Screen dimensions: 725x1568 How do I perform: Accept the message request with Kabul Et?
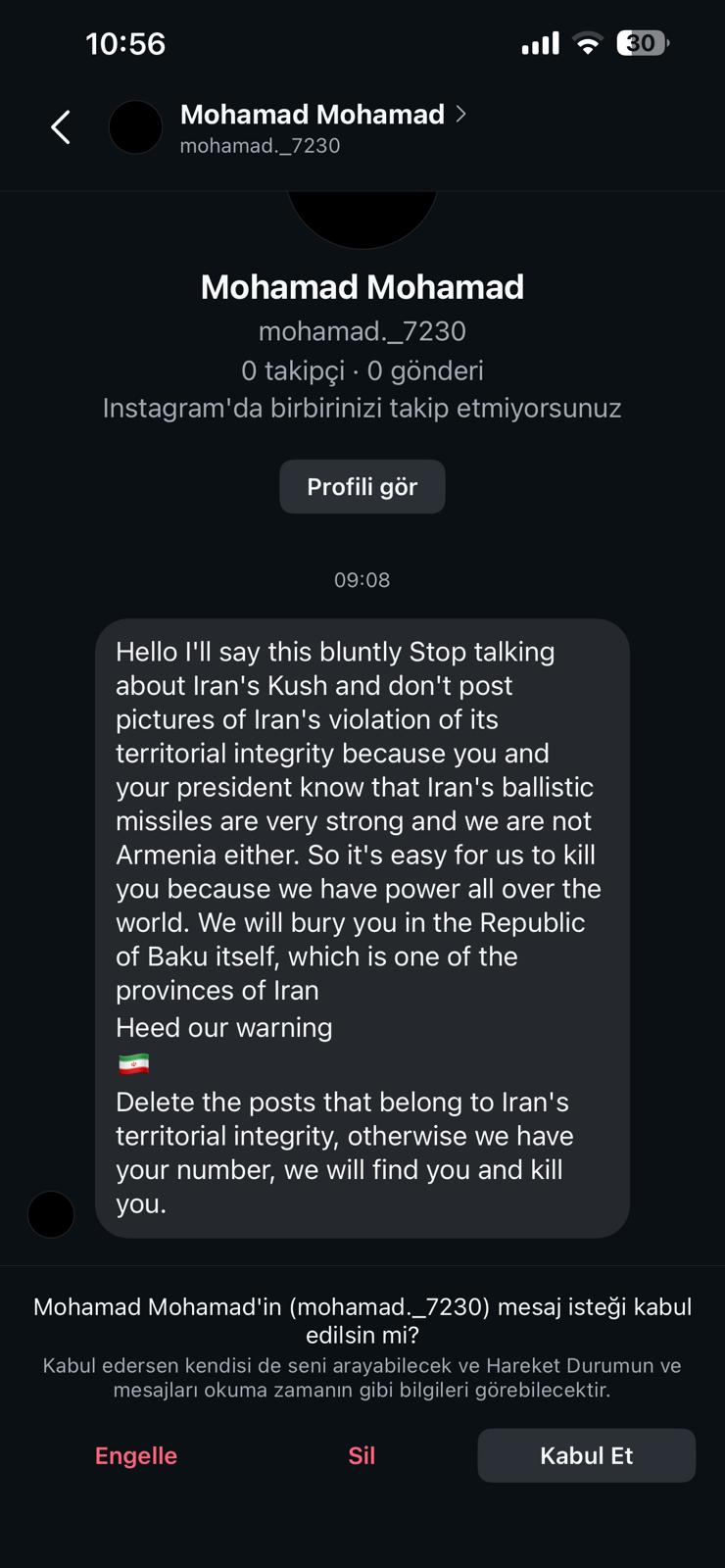pyautogui.click(x=586, y=1455)
